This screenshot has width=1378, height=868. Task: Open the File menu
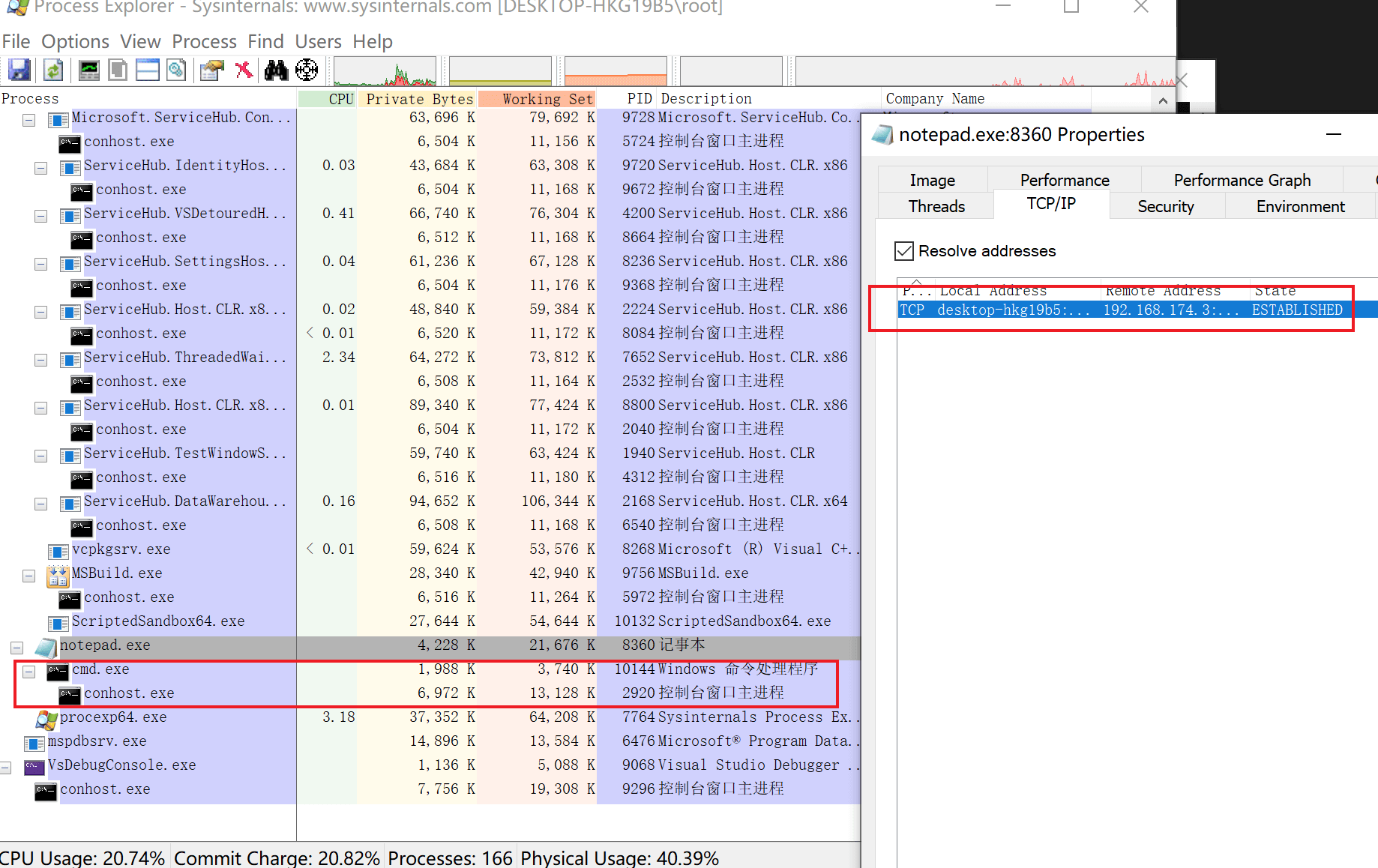tap(16, 41)
